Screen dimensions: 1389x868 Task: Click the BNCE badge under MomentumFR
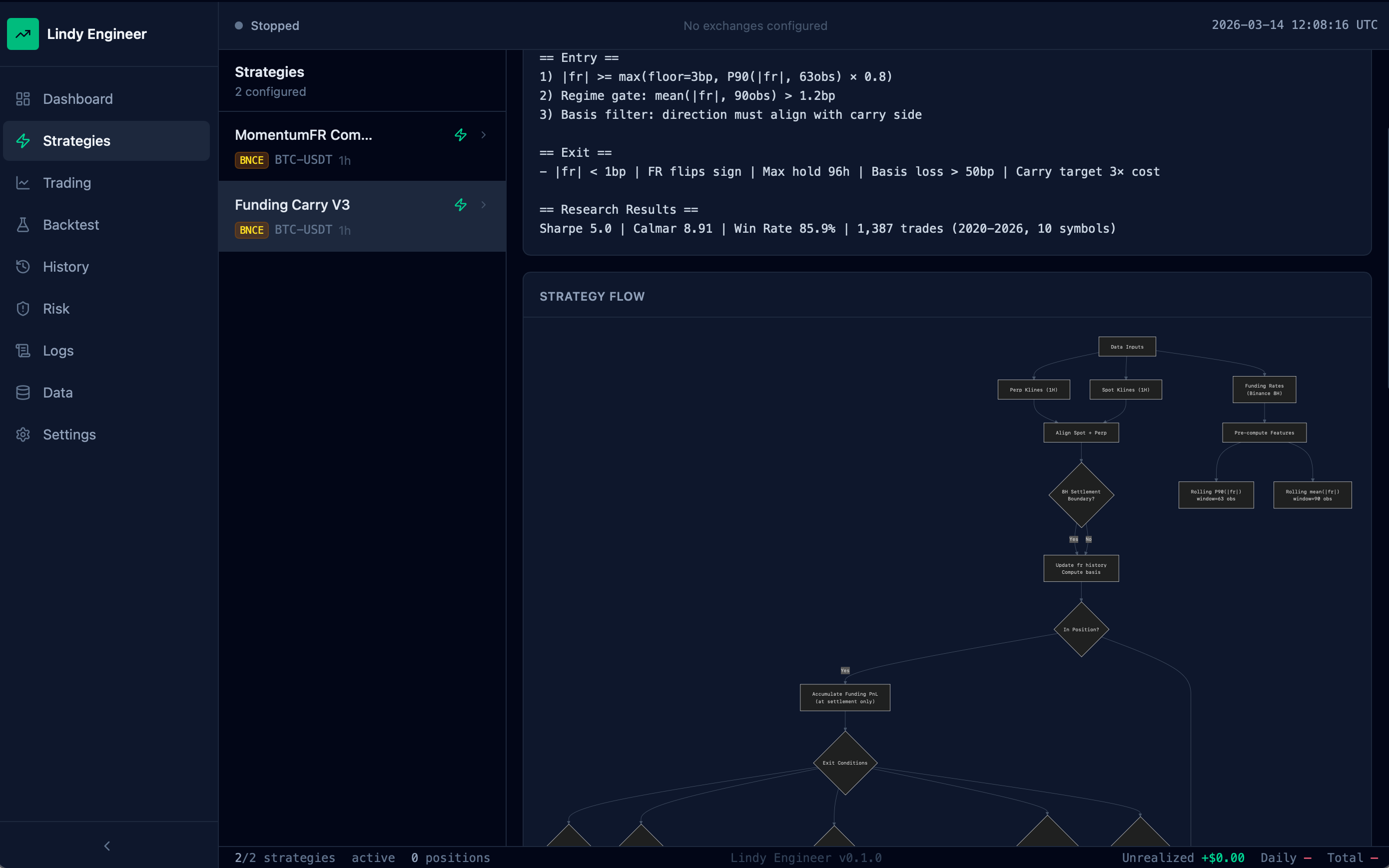(251, 160)
